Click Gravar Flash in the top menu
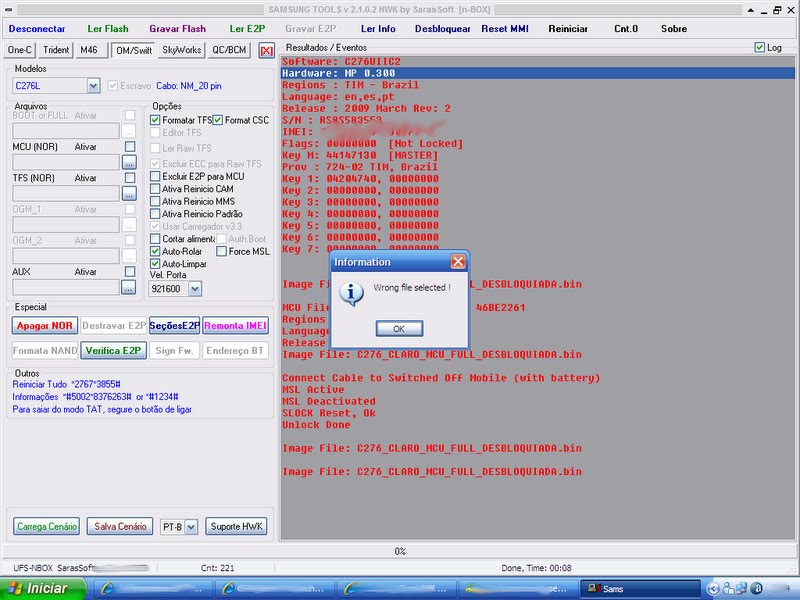 click(x=178, y=29)
